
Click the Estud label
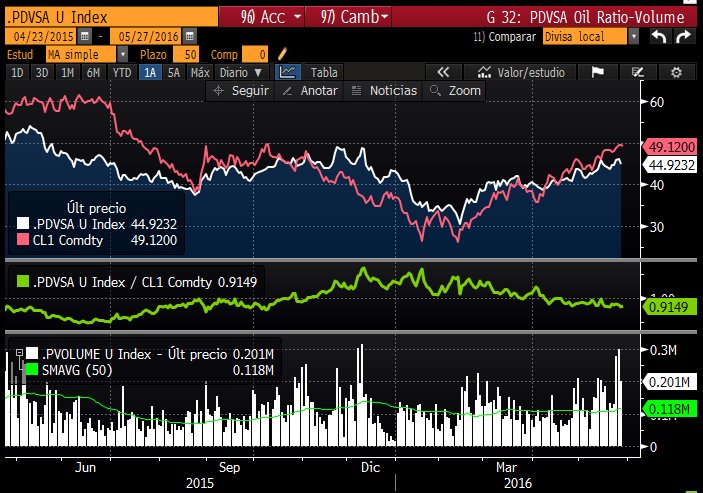[20, 55]
